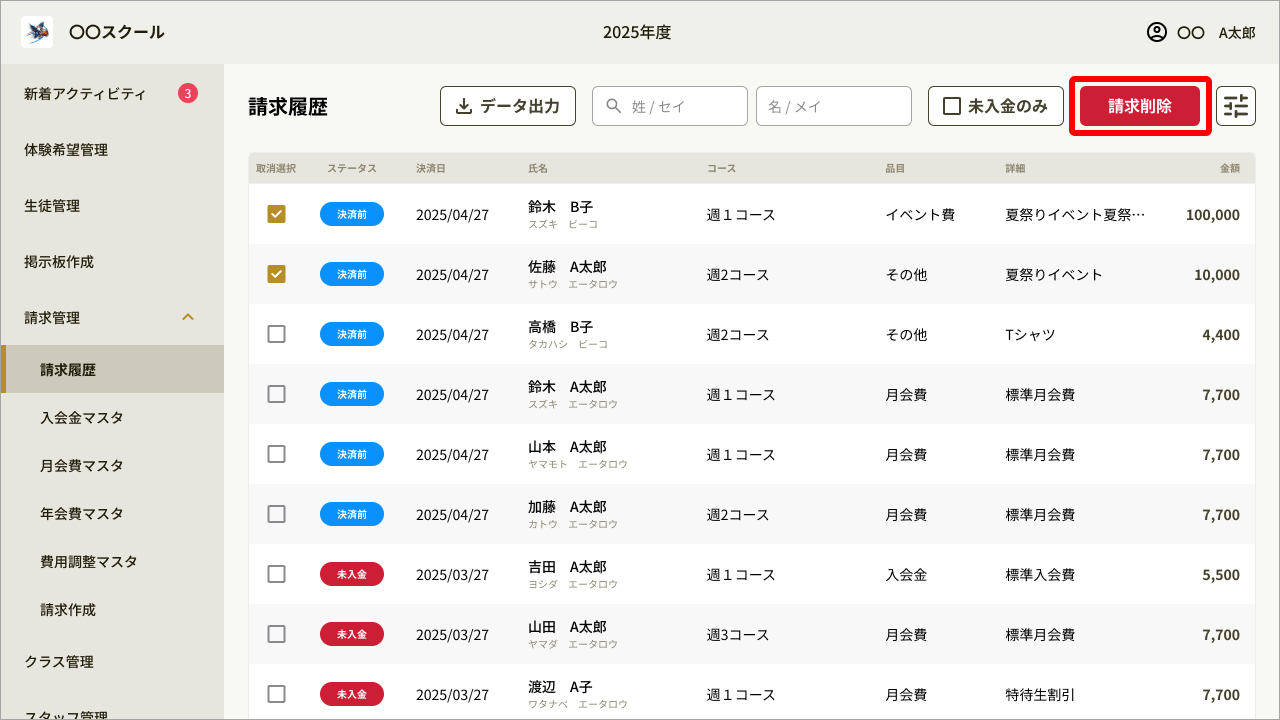Uncheck the row checkbox for 鈴木 B子

pos(277,214)
